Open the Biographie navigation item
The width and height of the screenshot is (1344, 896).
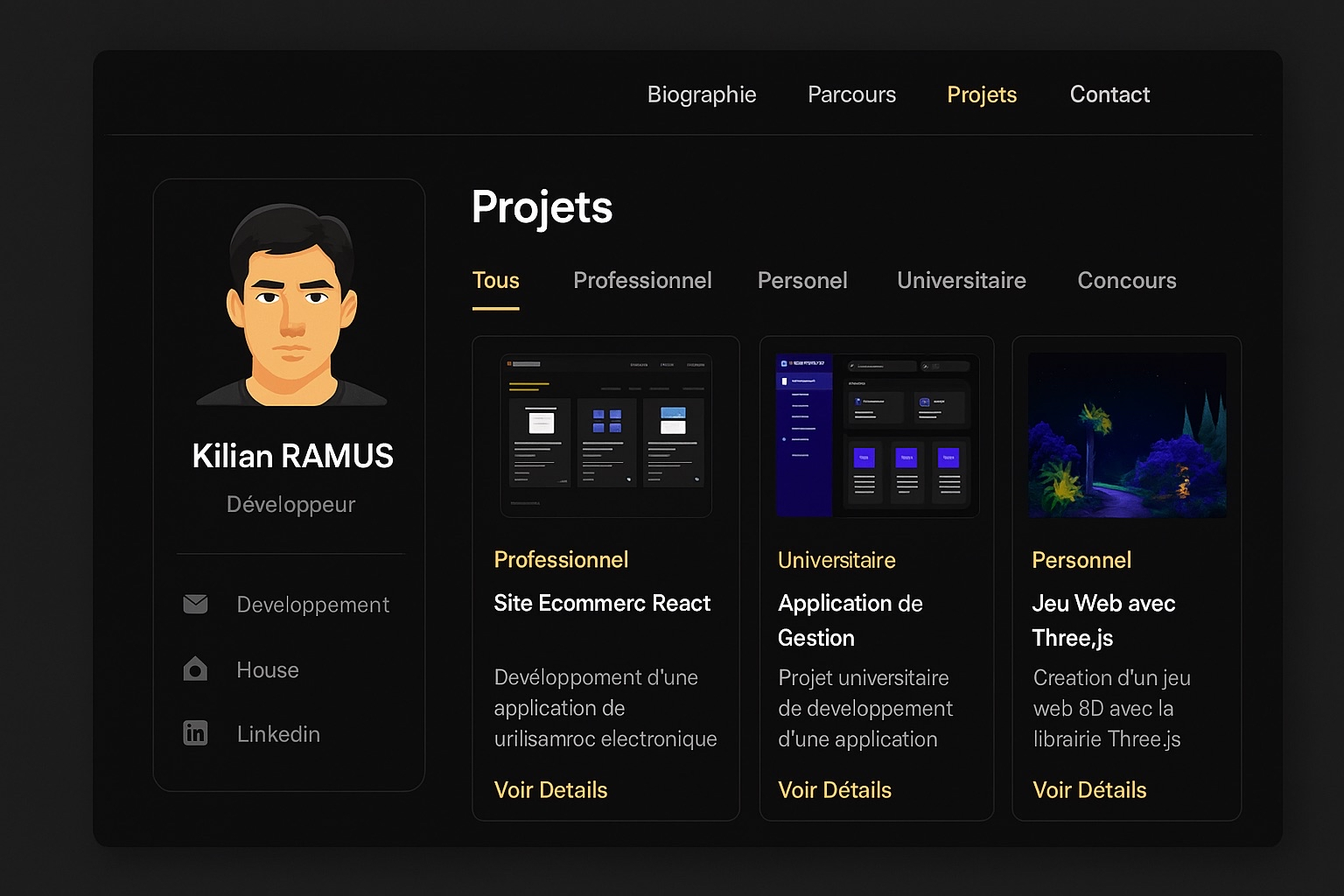(701, 94)
